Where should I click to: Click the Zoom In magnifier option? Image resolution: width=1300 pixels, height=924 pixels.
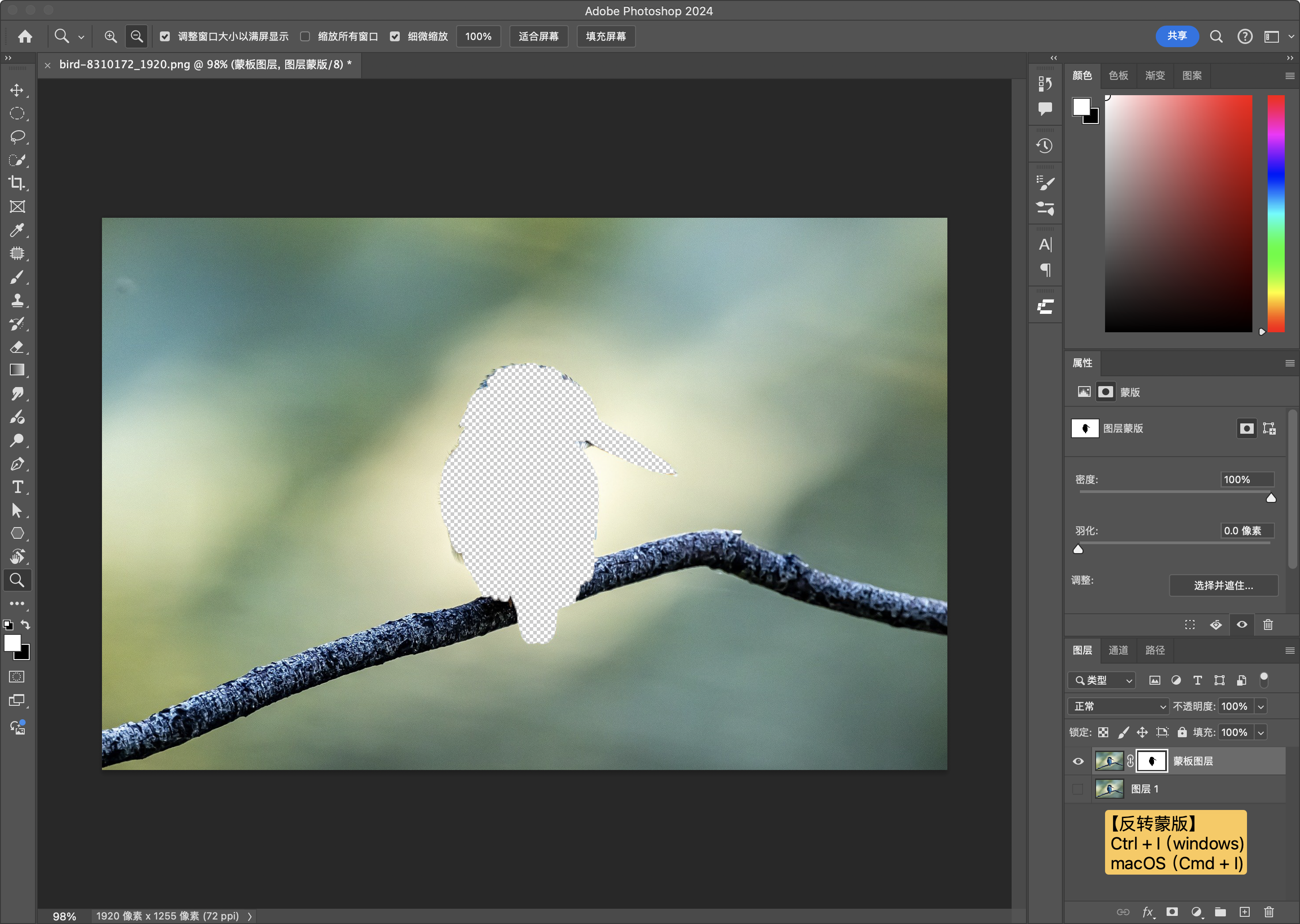pyautogui.click(x=111, y=36)
